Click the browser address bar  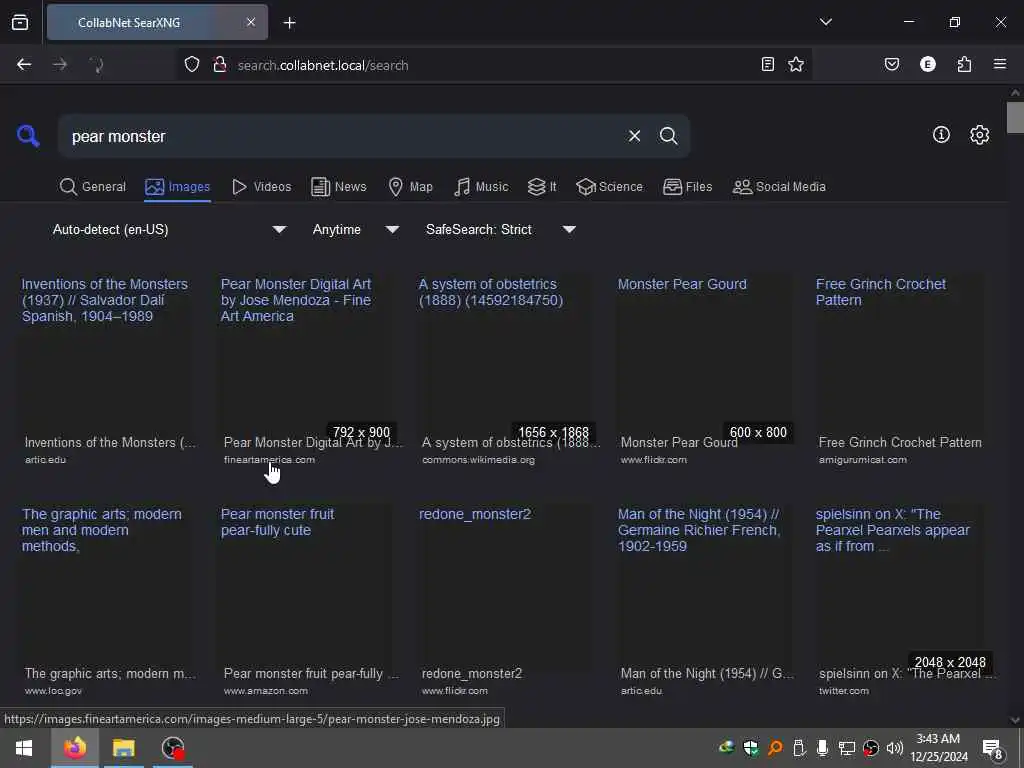493,65
